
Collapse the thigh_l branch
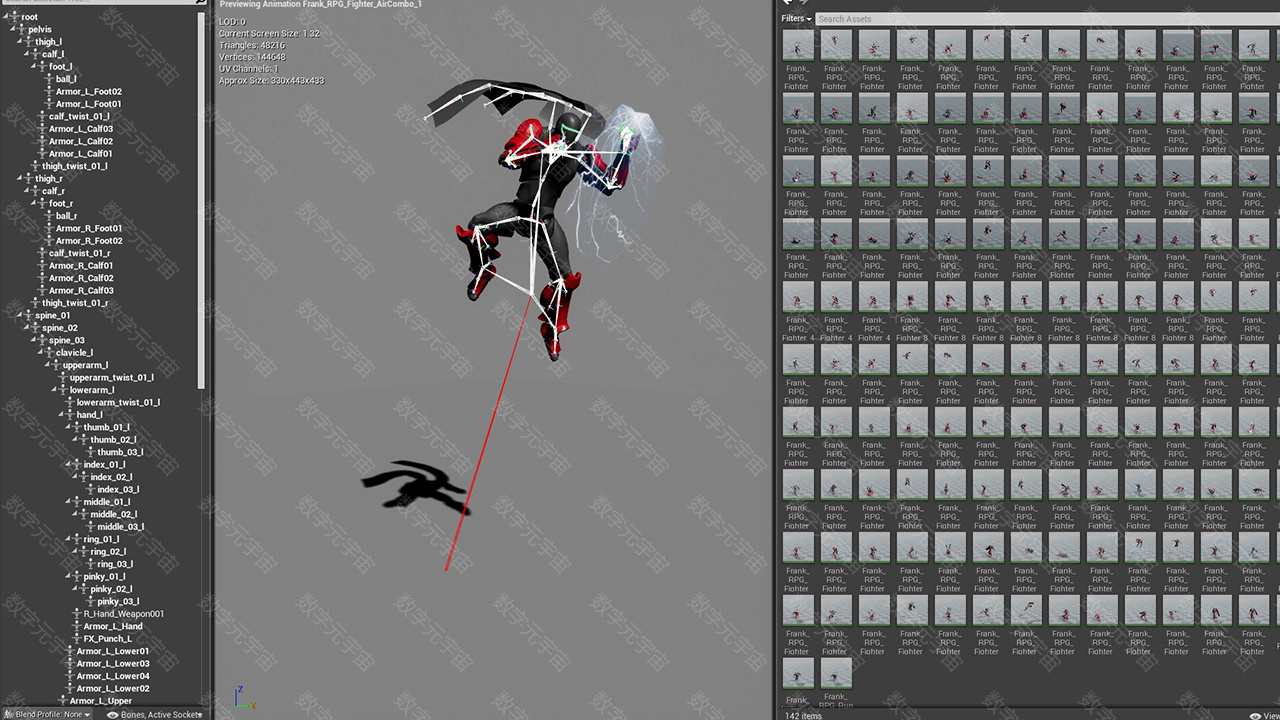point(21,42)
